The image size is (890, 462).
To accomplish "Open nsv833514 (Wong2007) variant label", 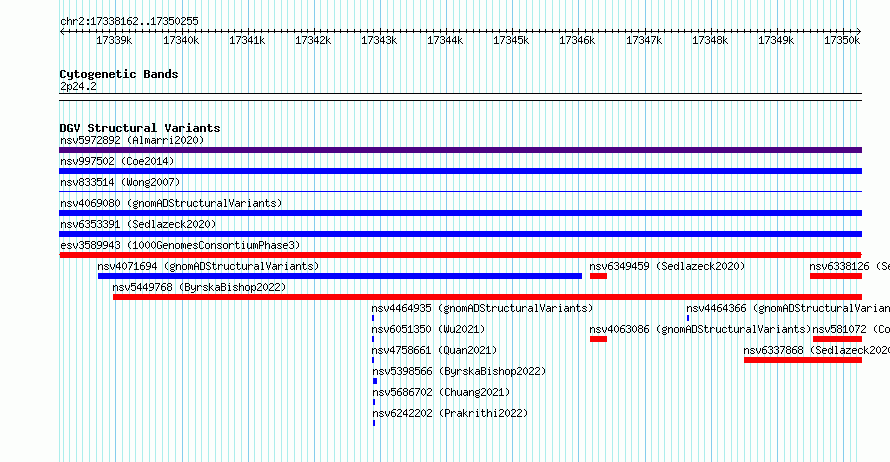I will [x=120, y=182].
